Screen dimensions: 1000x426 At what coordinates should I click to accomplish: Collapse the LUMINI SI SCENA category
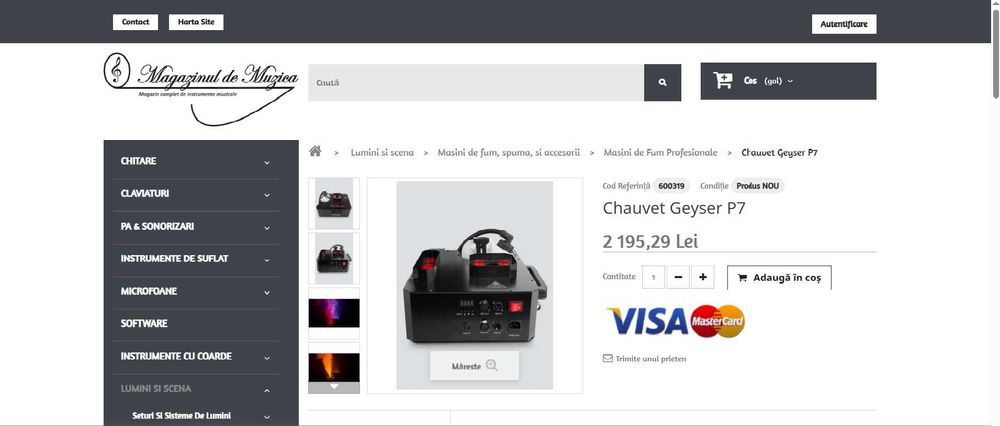point(267,390)
